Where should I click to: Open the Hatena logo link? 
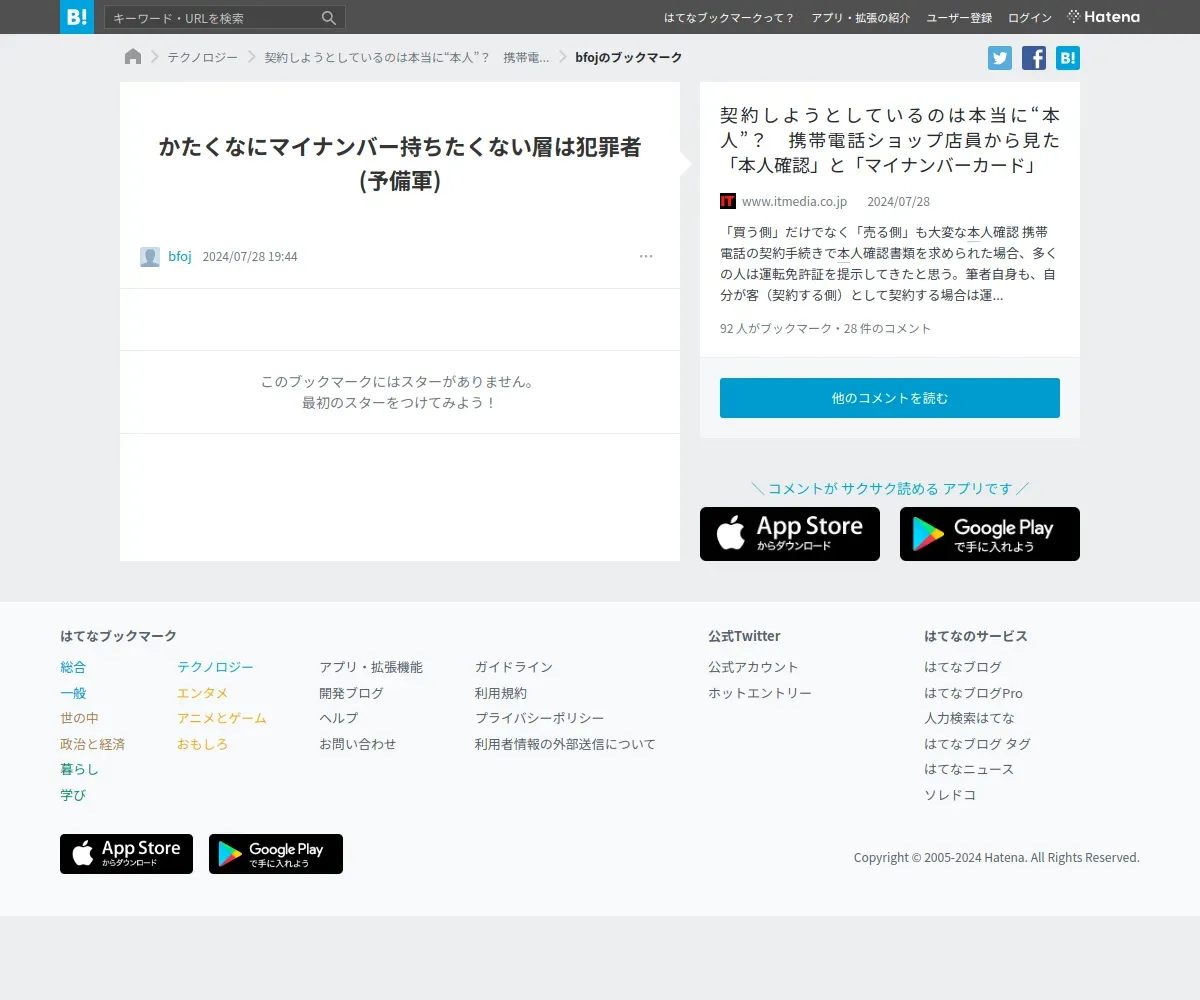[1104, 17]
